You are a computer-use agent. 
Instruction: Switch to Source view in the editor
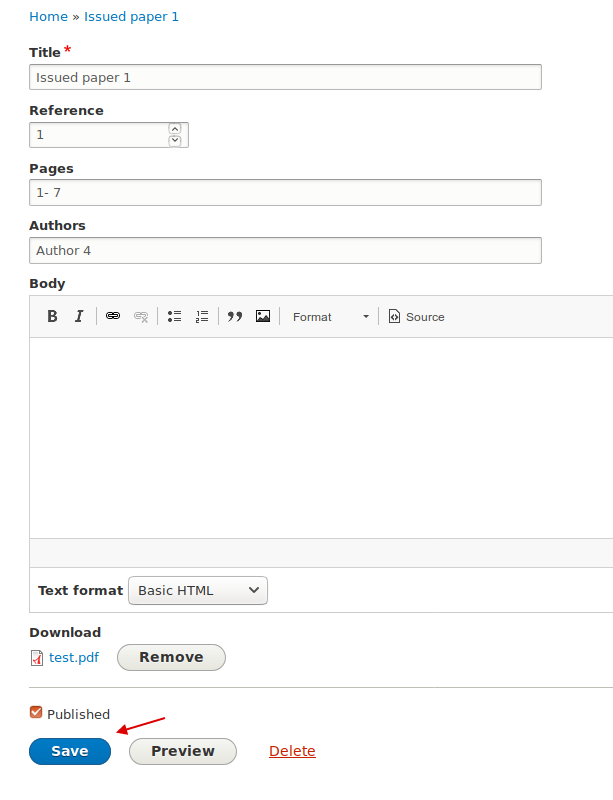(x=416, y=316)
